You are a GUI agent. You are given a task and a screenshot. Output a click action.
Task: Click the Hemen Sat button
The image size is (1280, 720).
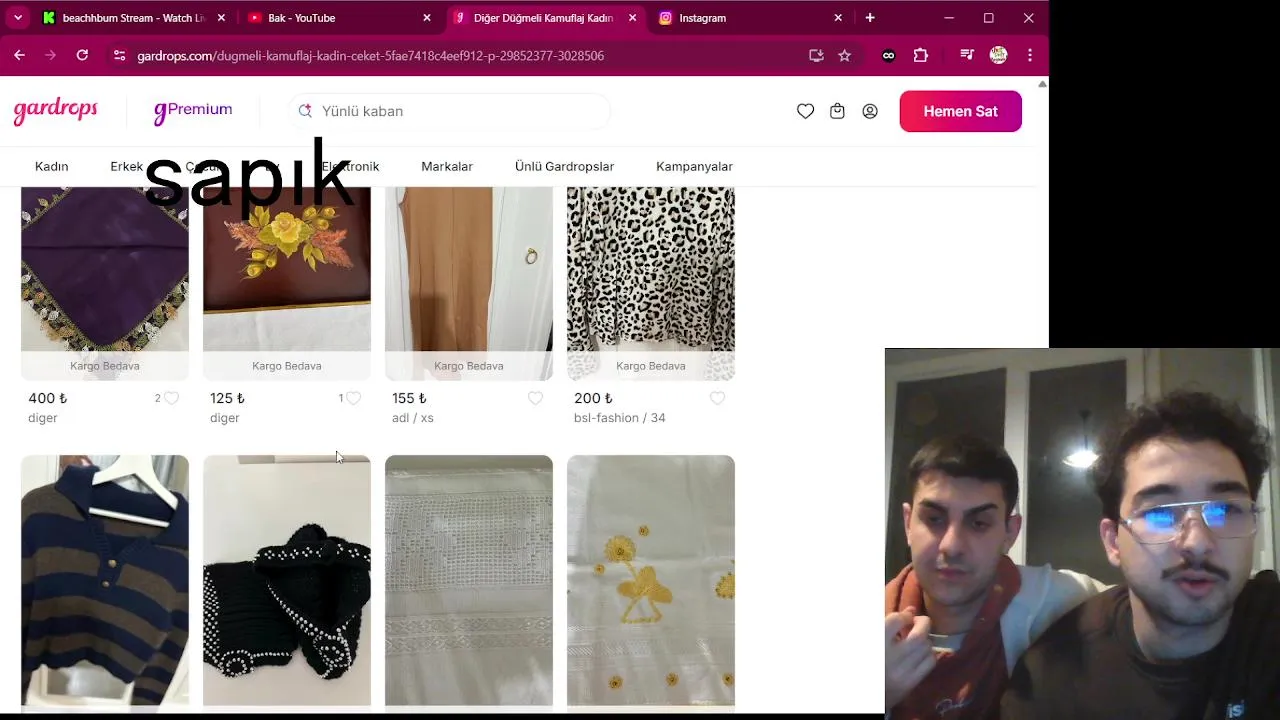click(961, 111)
